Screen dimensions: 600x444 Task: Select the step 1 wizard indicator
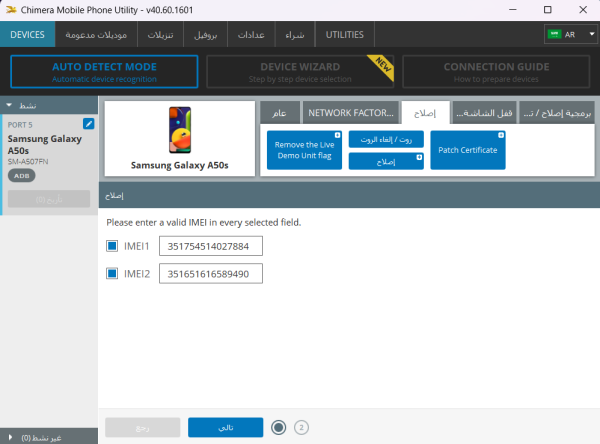(x=279, y=427)
